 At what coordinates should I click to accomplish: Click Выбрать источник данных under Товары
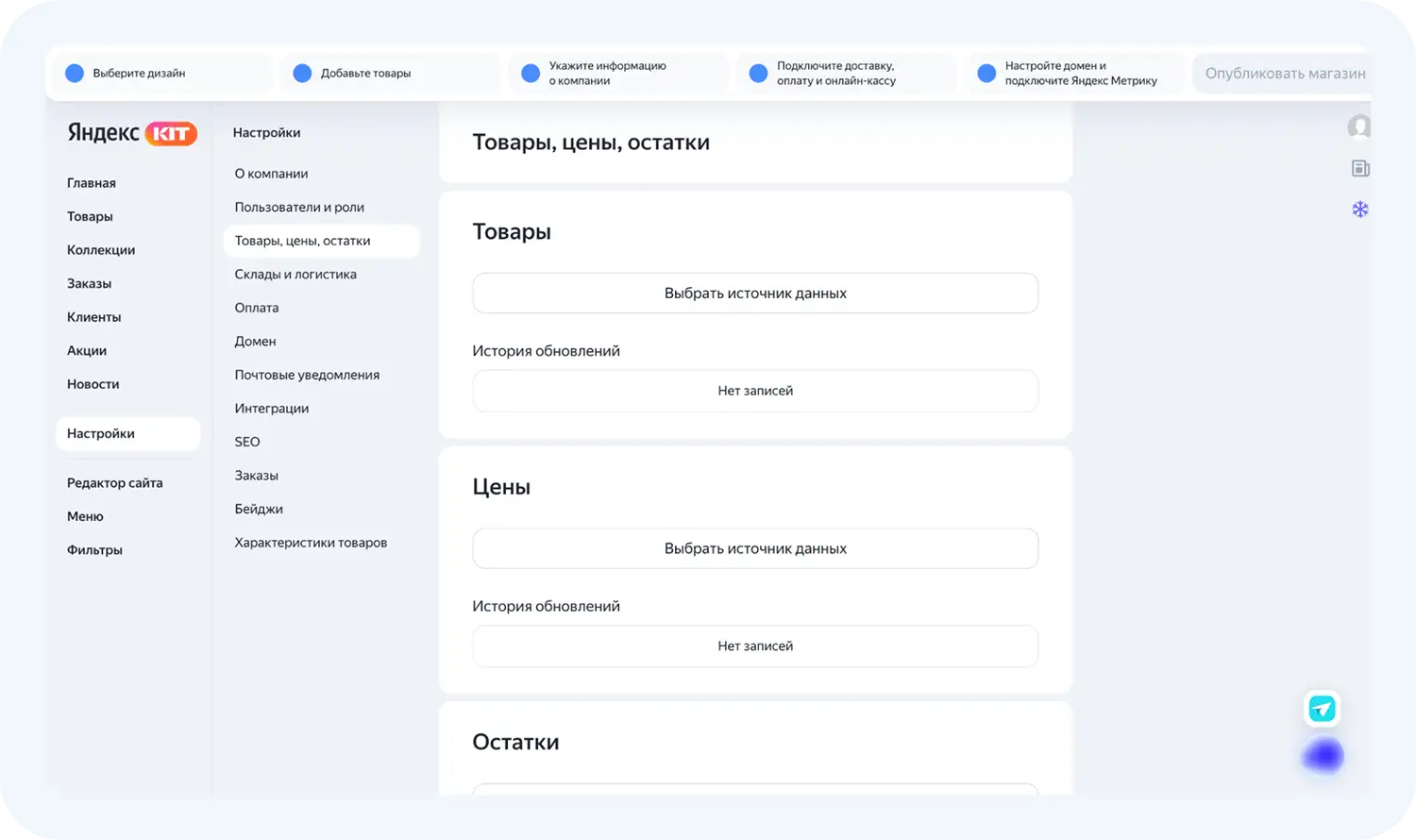pos(755,294)
